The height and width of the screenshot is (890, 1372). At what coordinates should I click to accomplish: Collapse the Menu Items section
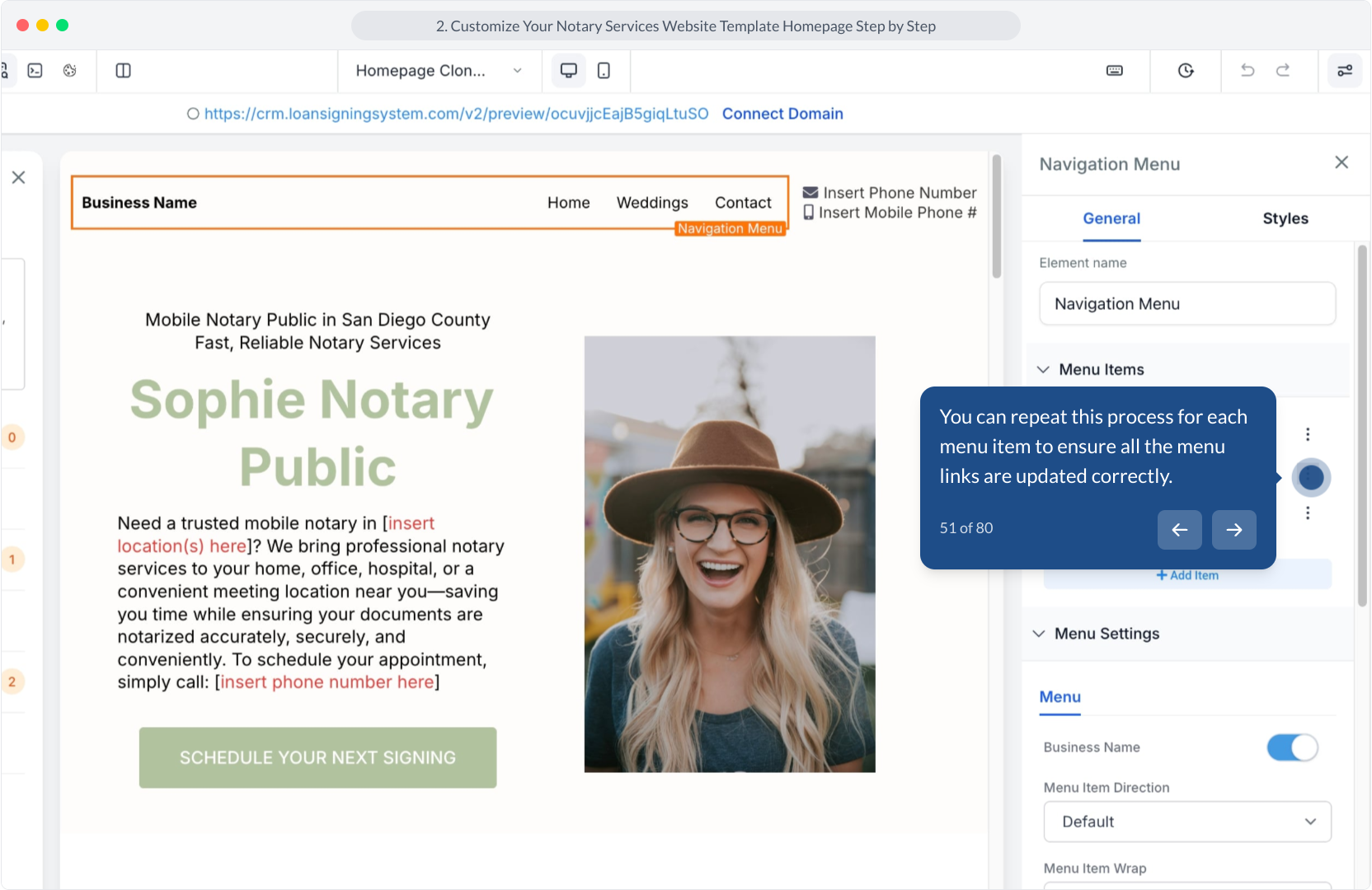1044,370
